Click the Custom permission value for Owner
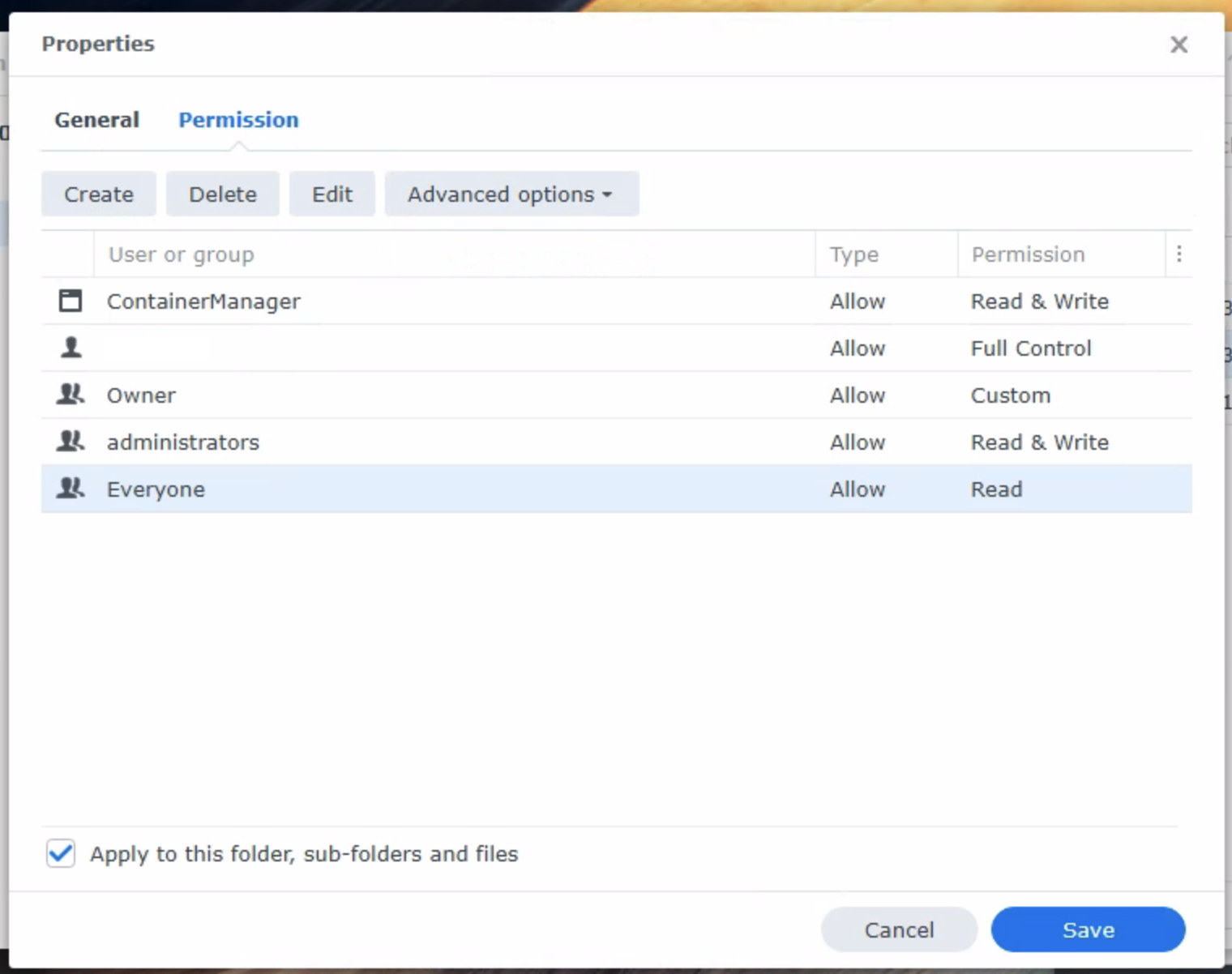 (1011, 395)
